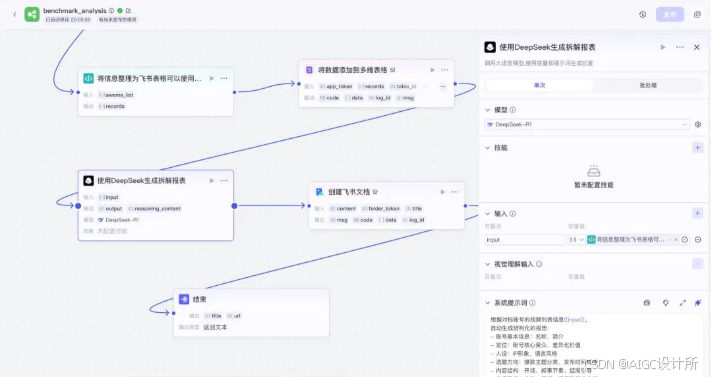Image resolution: width=711 pixels, height=377 pixels.
Task: Add a skill with the 技能 plus button
Action: pyautogui.click(x=697, y=147)
